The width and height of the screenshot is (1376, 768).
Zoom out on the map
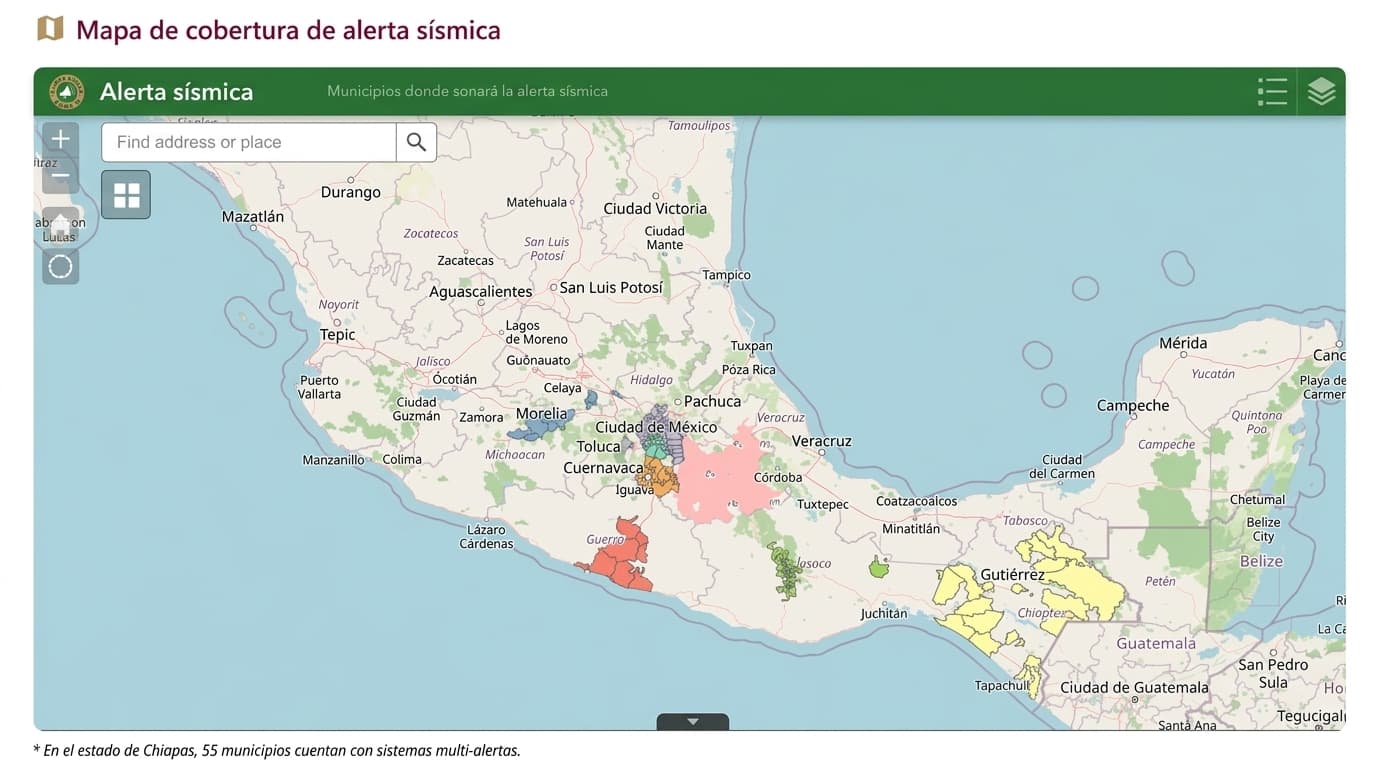click(x=61, y=176)
